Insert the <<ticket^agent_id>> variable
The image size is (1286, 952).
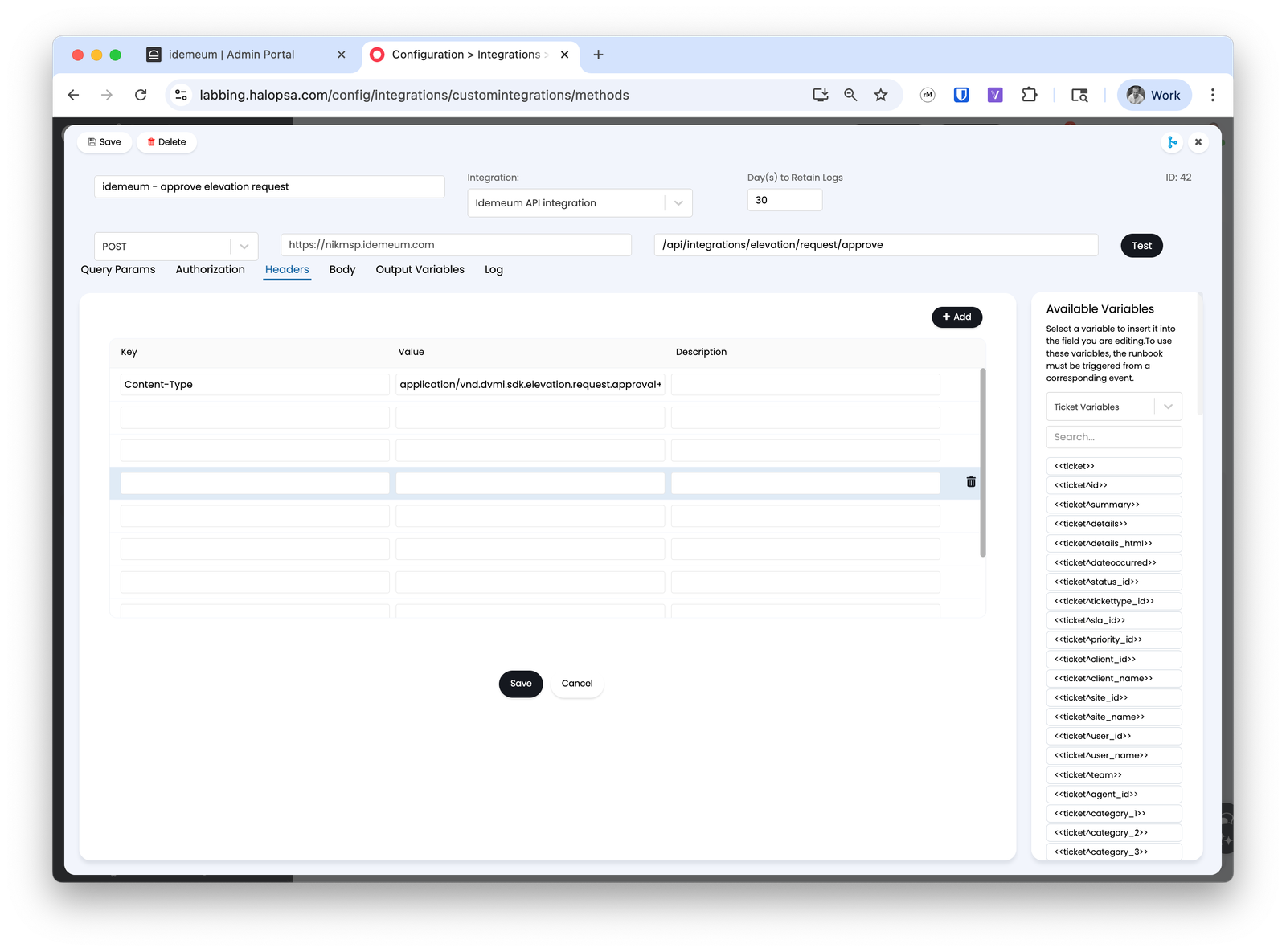coord(1114,795)
